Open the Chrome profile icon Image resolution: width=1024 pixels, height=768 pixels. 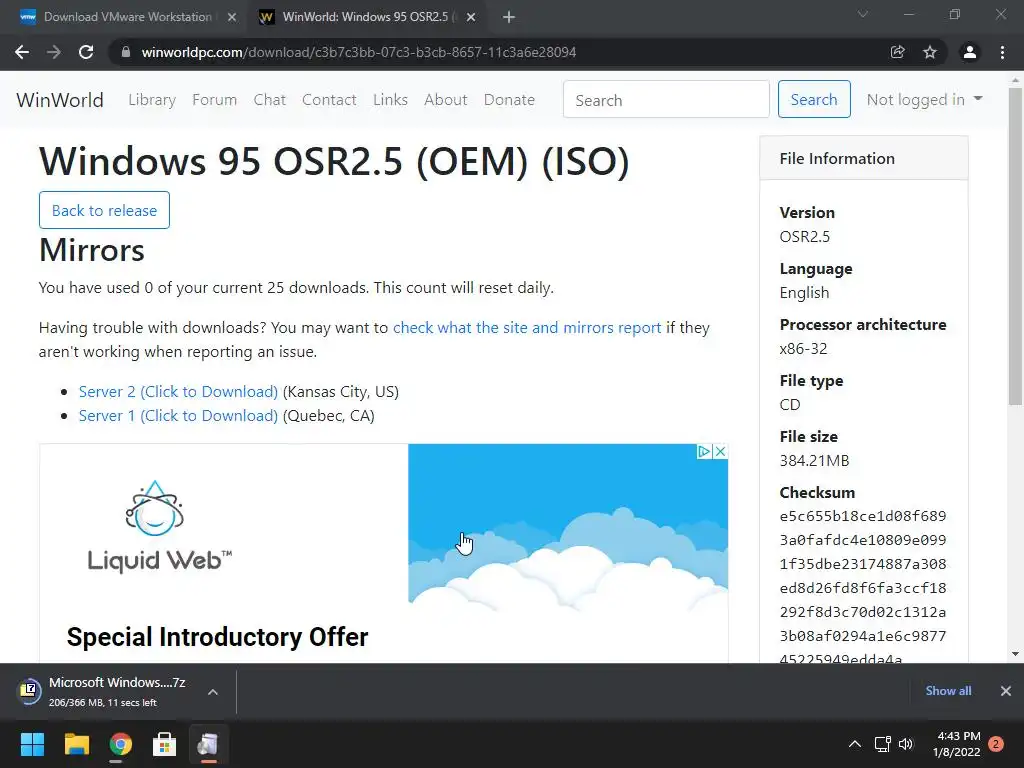(x=970, y=52)
